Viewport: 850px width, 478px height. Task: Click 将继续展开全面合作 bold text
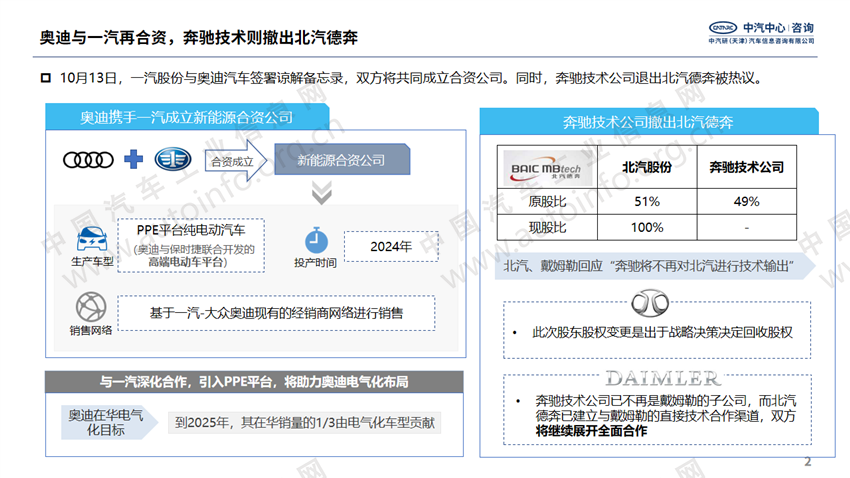point(591,431)
